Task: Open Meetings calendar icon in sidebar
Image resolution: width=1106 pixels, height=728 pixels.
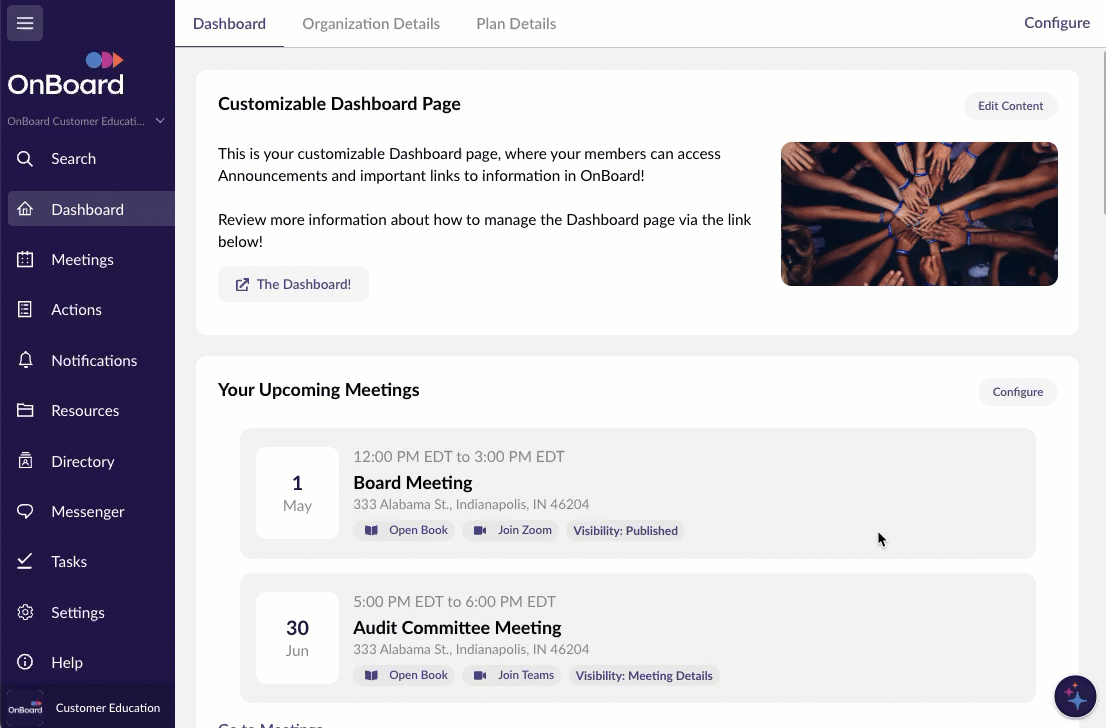Action: 26,260
